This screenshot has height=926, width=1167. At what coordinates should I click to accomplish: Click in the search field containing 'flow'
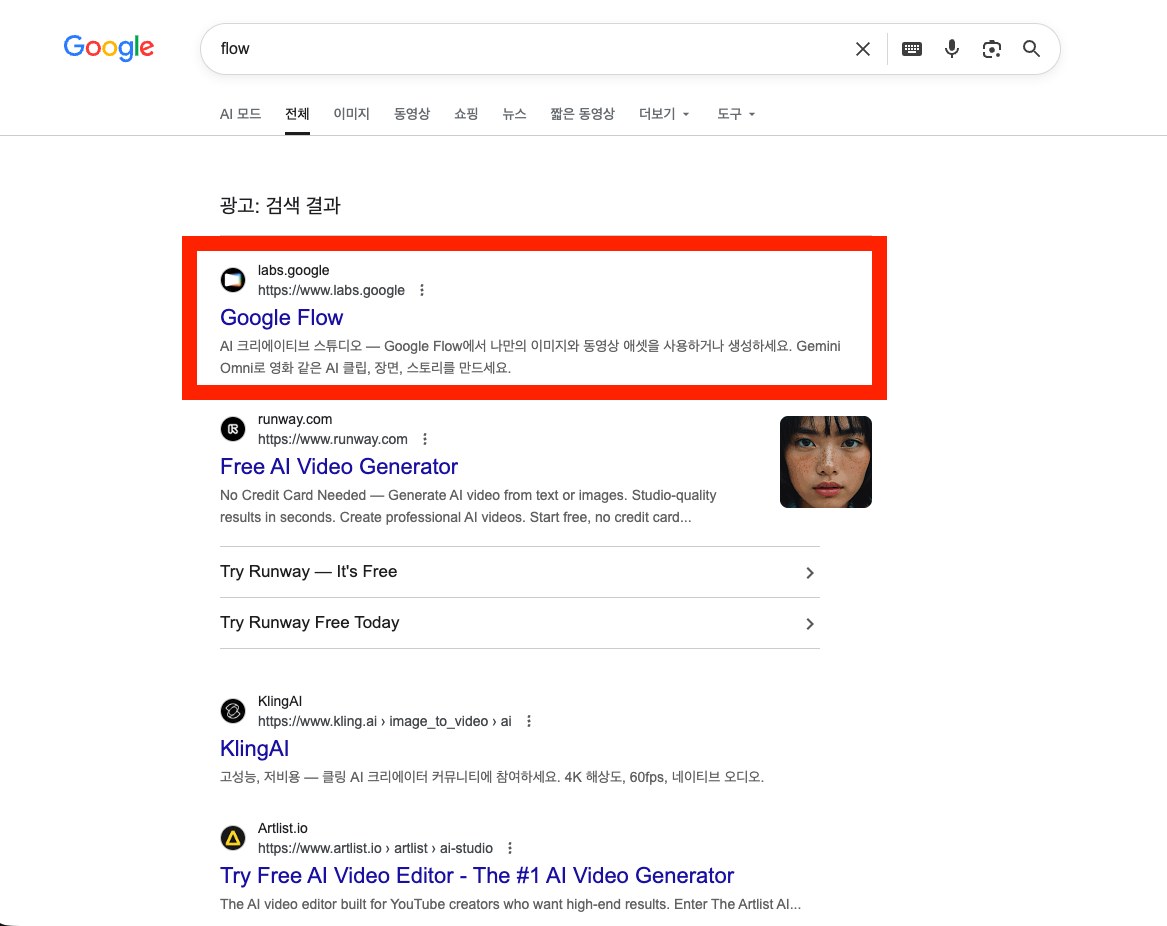tap(532, 49)
